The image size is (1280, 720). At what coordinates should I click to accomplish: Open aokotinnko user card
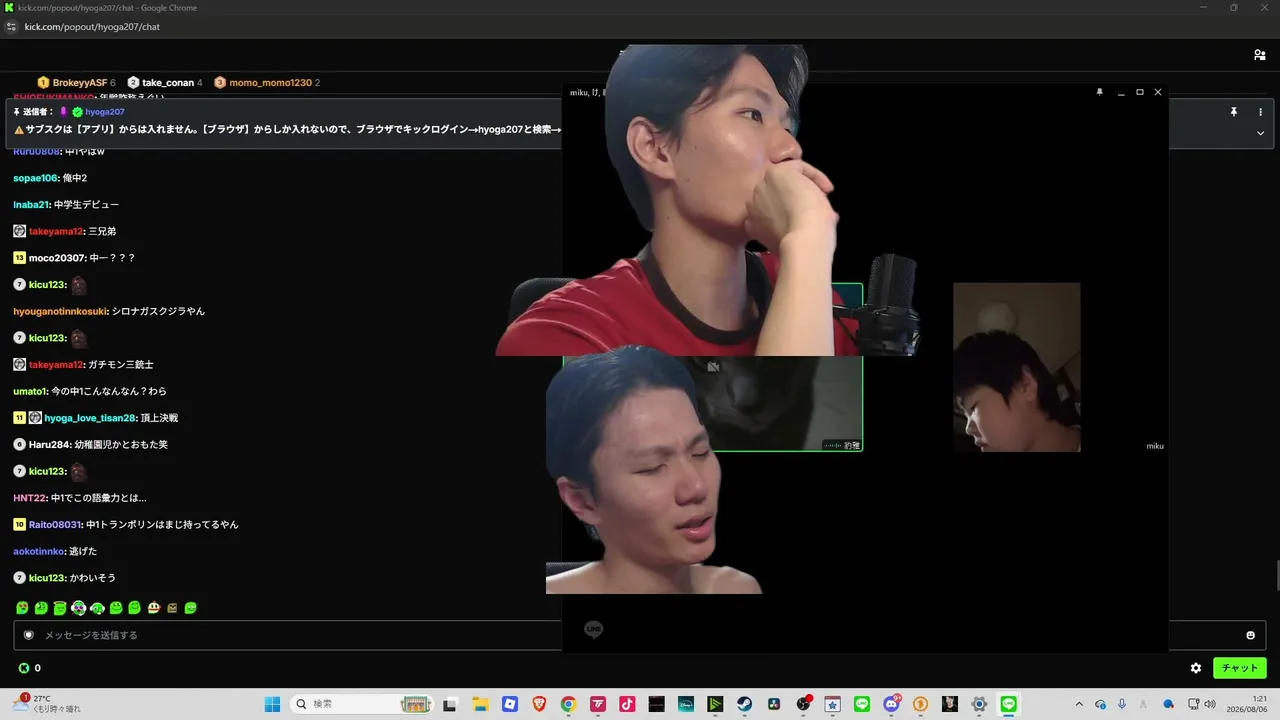(39, 551)
